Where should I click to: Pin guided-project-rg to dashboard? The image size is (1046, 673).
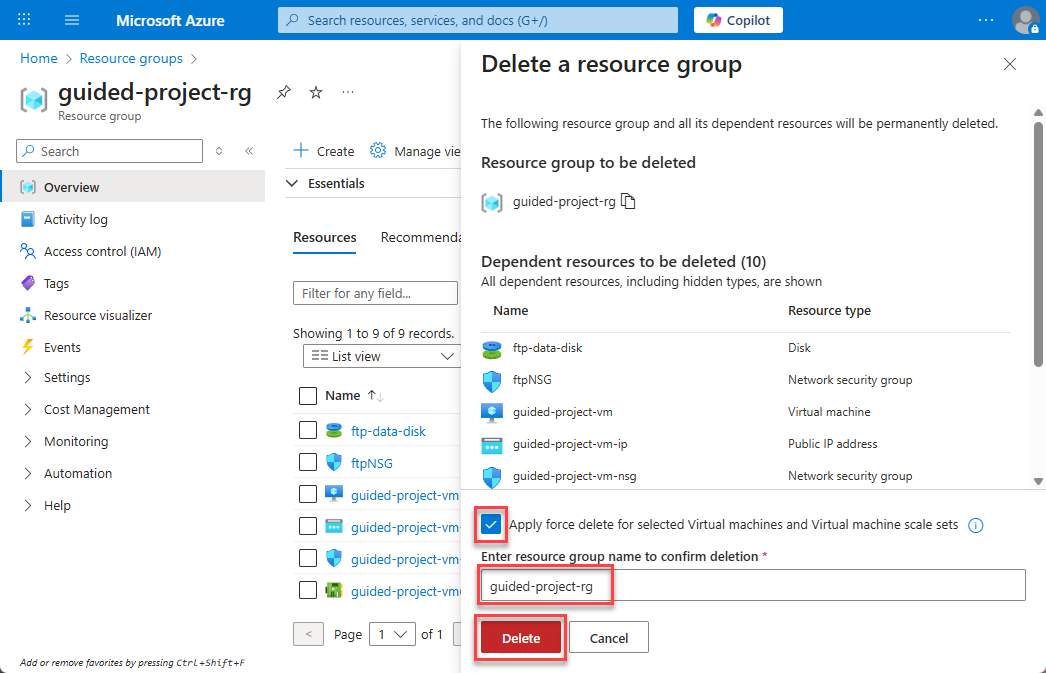[x=284, y=92]
